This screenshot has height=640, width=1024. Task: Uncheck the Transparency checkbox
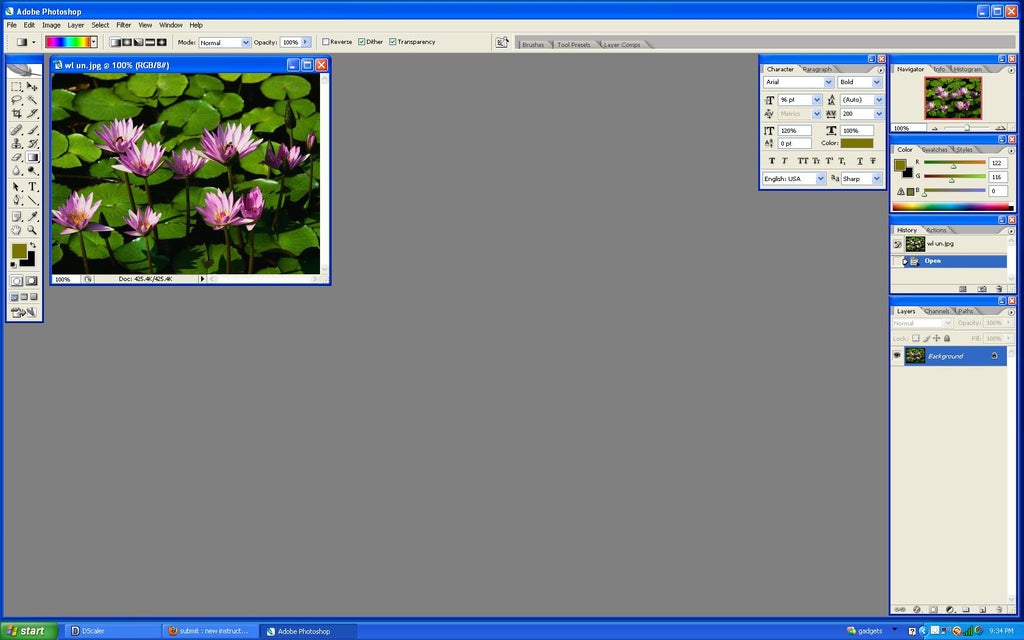click(x=392, y=42)
